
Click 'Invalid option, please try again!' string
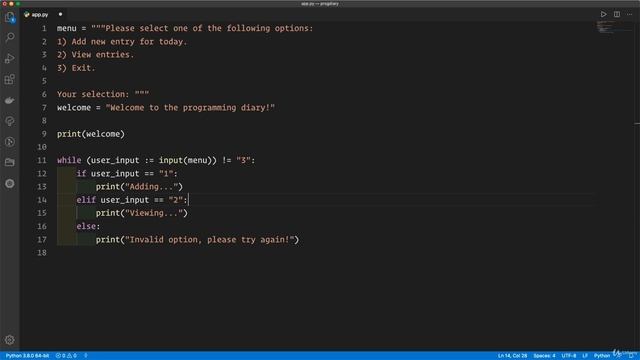coord(209,240)
